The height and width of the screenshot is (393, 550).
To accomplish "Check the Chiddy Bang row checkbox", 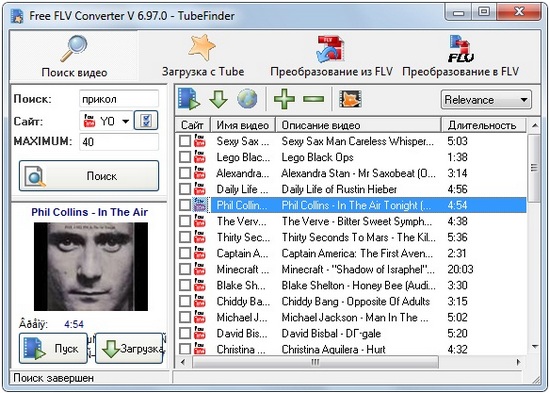I will pyautogui.click(x=185, y=301).
